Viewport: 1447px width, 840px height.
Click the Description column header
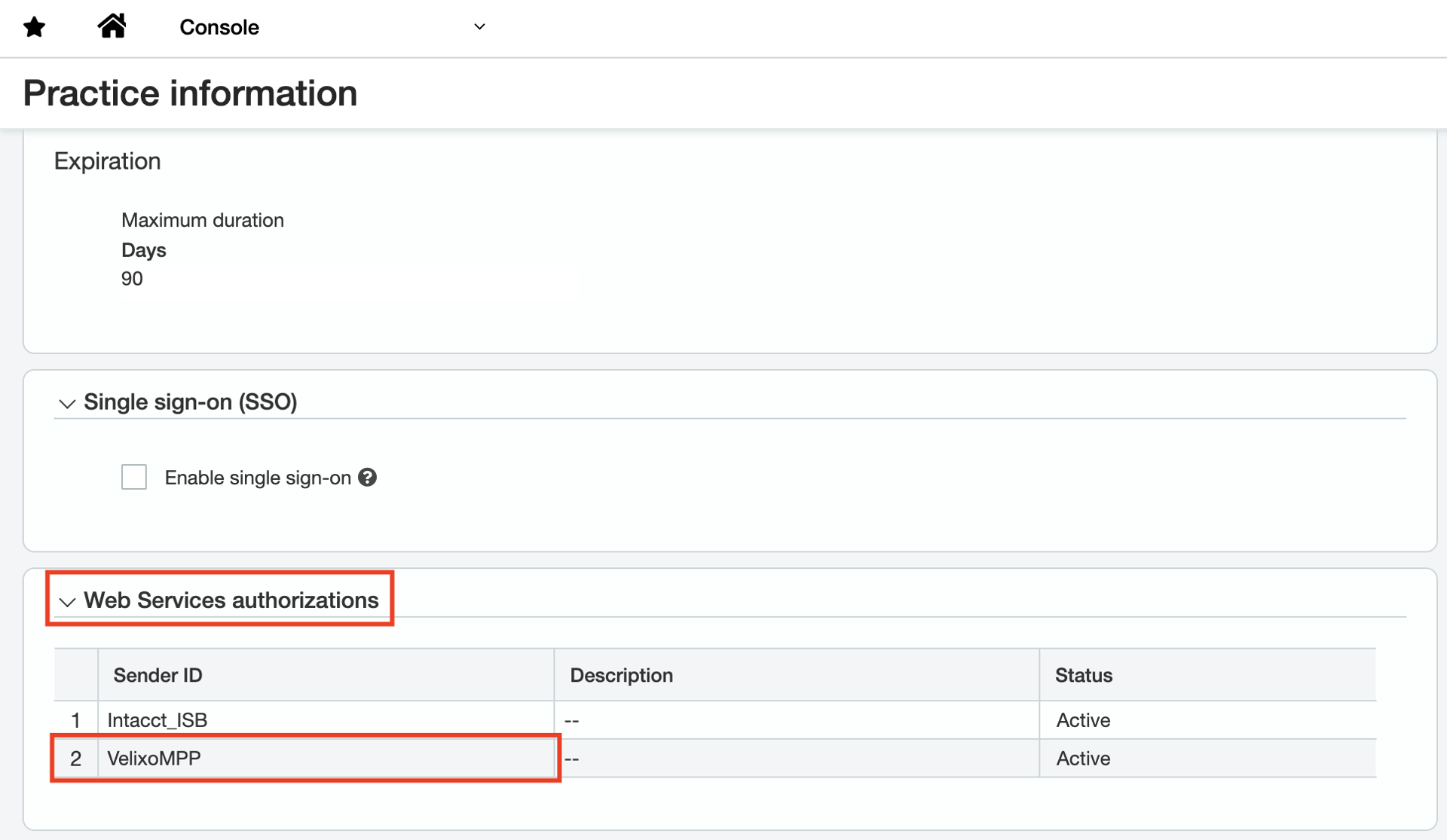621,675
